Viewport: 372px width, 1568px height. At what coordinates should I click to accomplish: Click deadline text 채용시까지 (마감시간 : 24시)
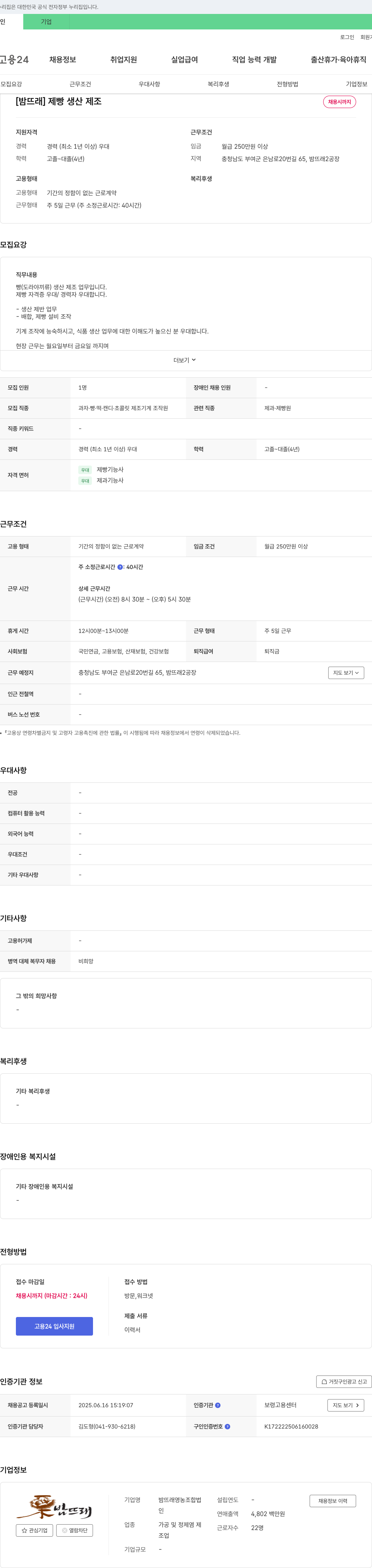coord(52,1295)
